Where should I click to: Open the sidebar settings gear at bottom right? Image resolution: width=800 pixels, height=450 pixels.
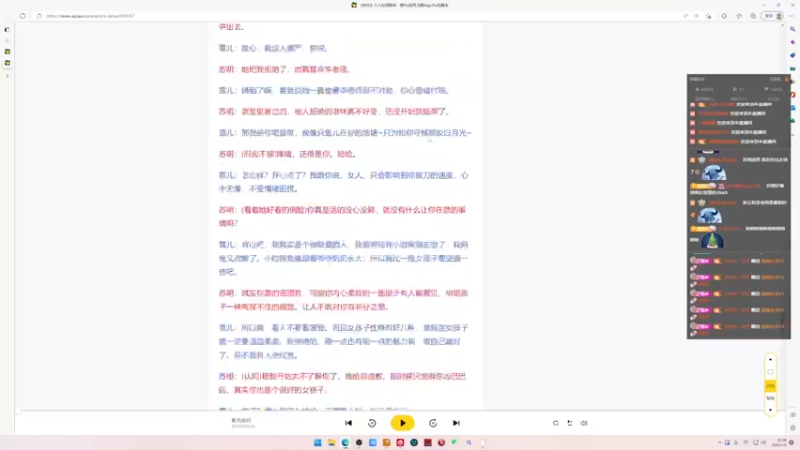point(792,428)
